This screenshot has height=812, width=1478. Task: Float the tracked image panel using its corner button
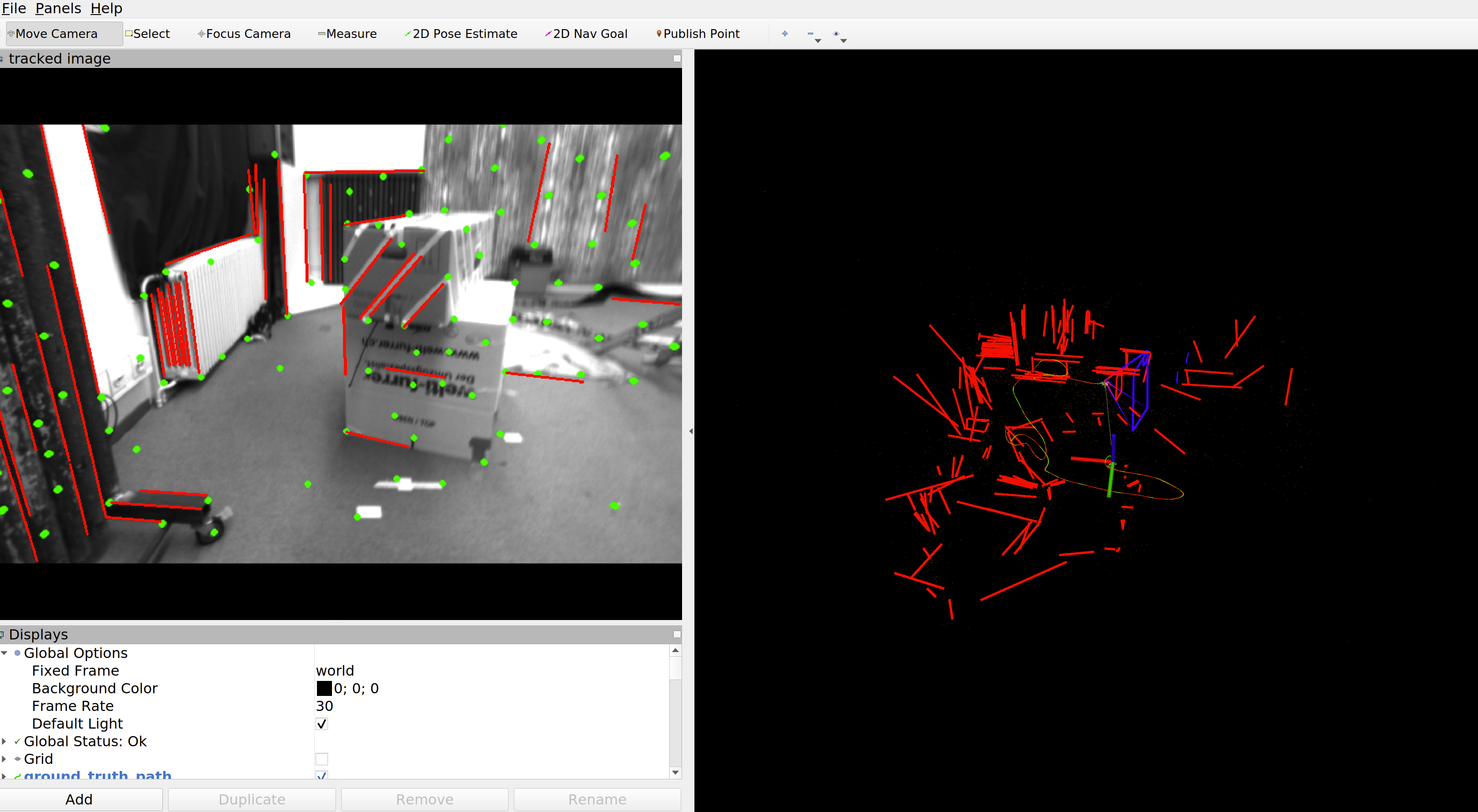click(x=677, y=59)
